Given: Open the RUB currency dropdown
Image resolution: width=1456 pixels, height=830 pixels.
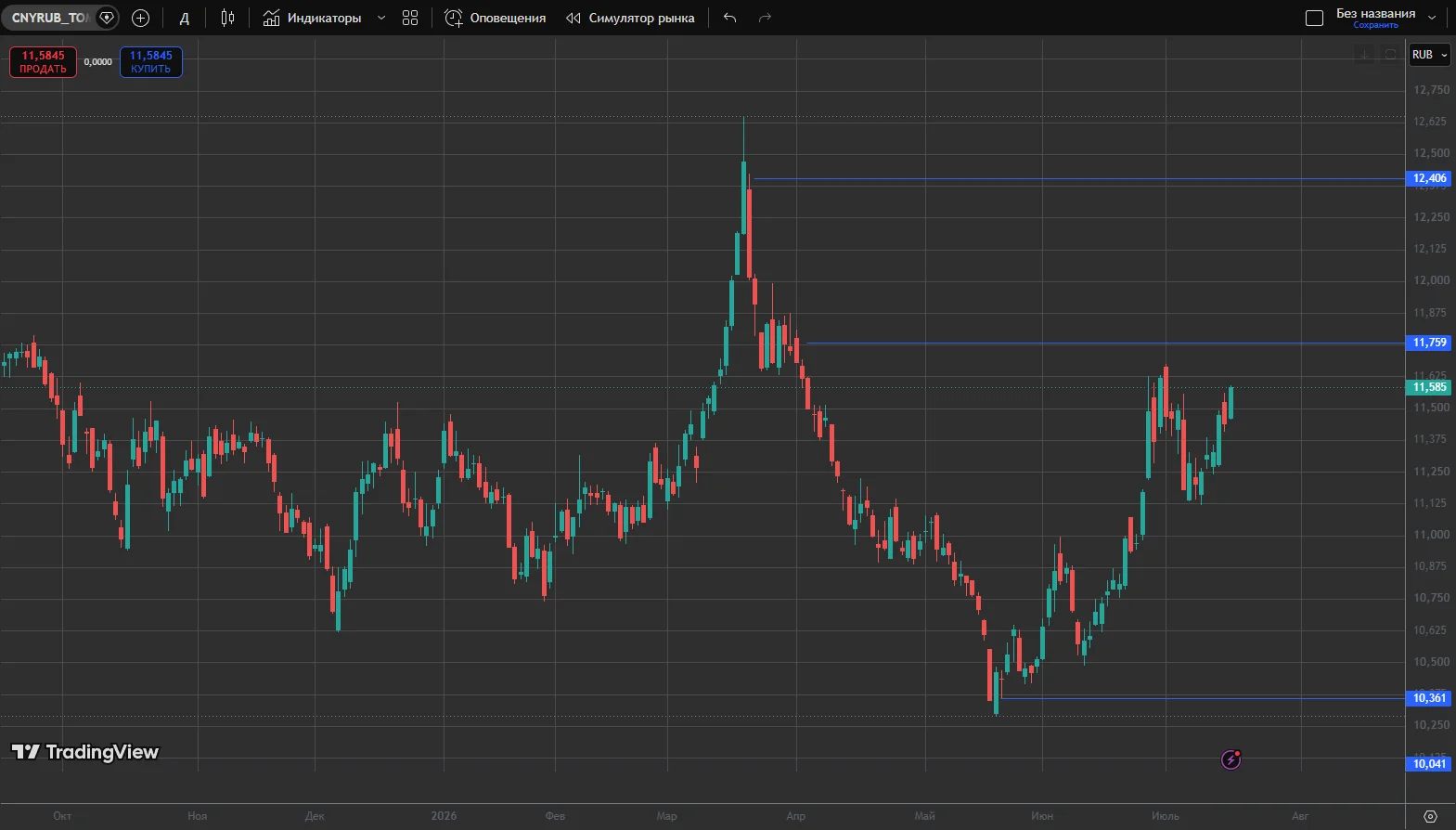Looking at the screenshot, I should click(x=1429, y=55).
